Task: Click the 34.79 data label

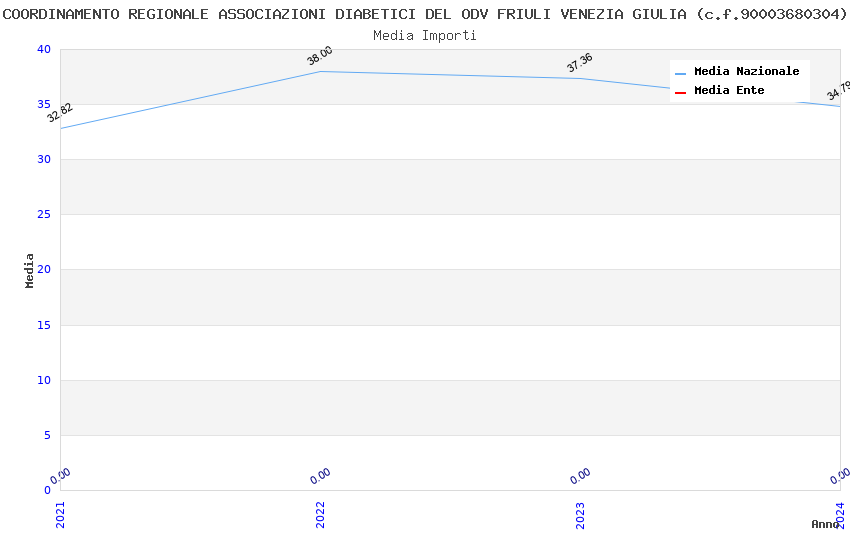Action: (838, 91)
